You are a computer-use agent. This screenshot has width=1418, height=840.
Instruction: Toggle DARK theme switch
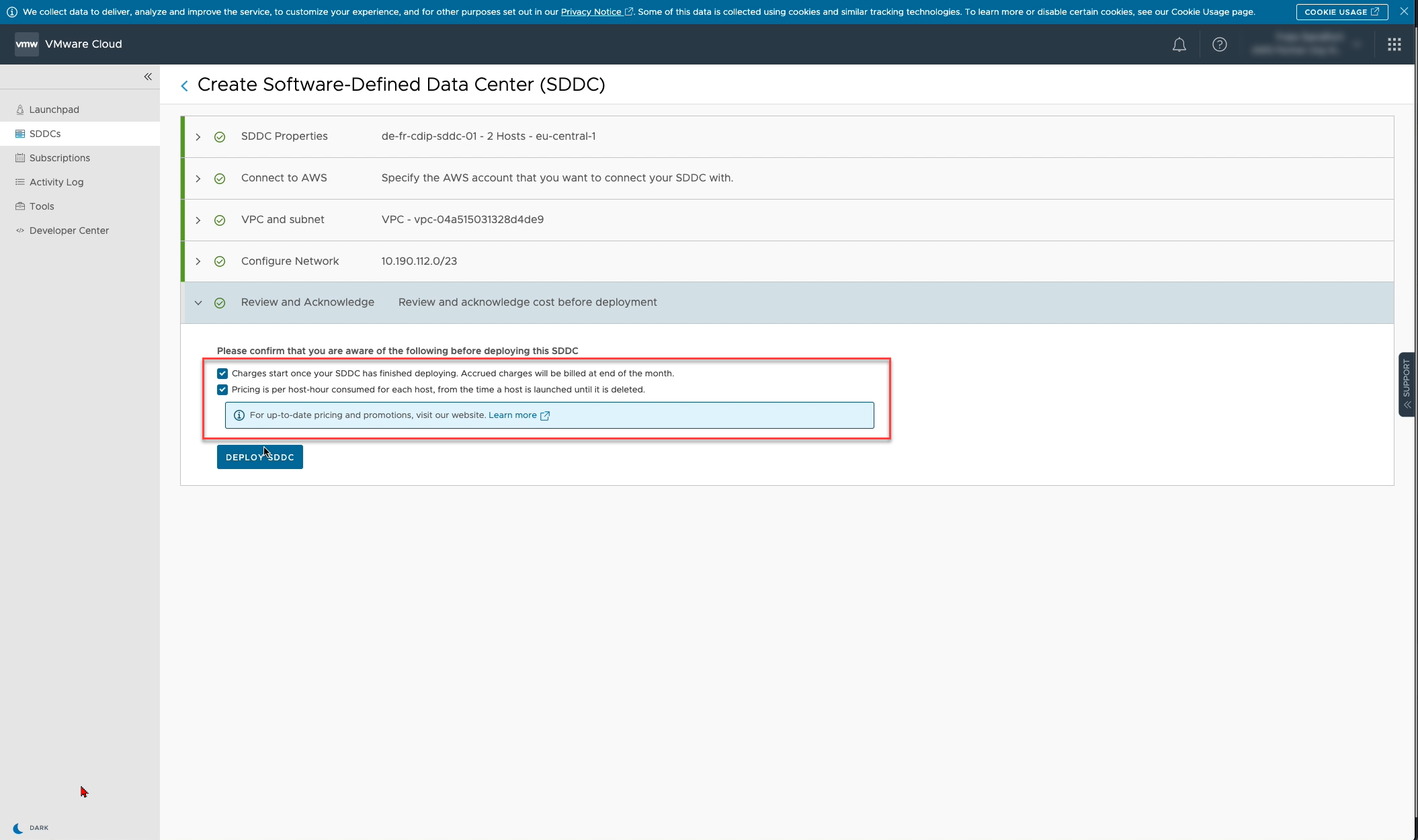coord(31,828)
